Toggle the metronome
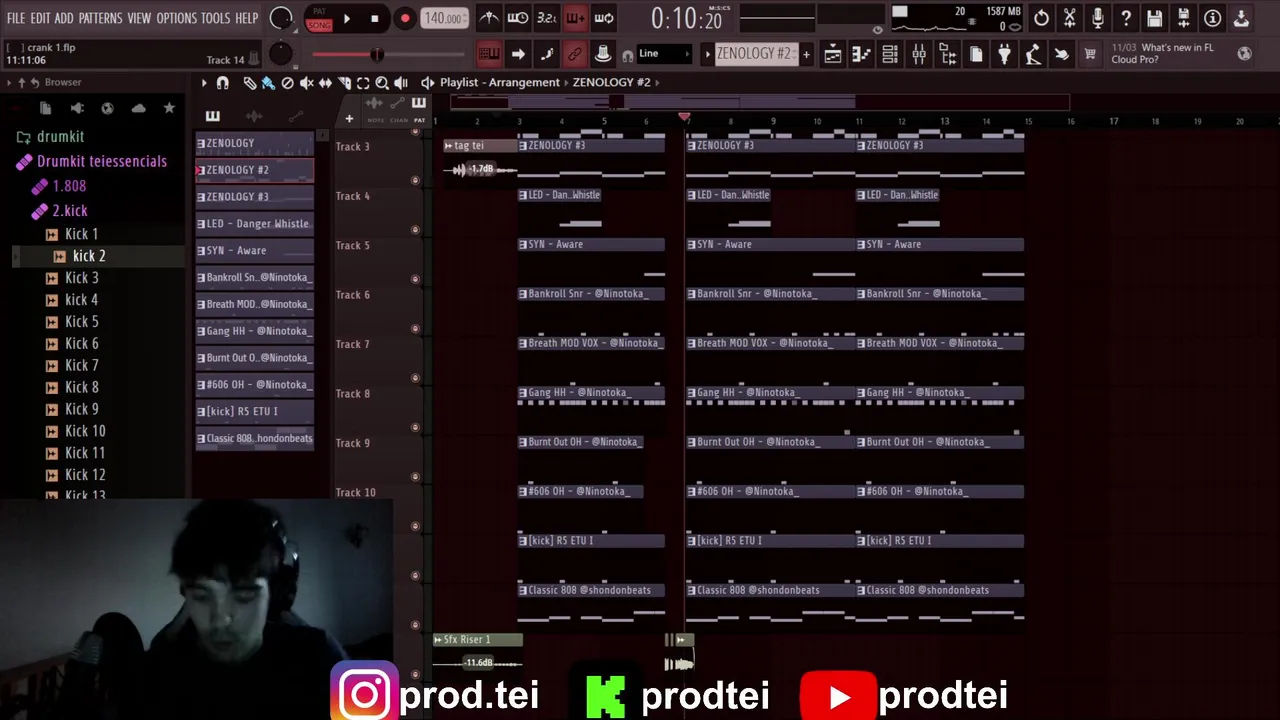Image resolution: width=1280 pixels, height=720 pixels. pos(489,18)
